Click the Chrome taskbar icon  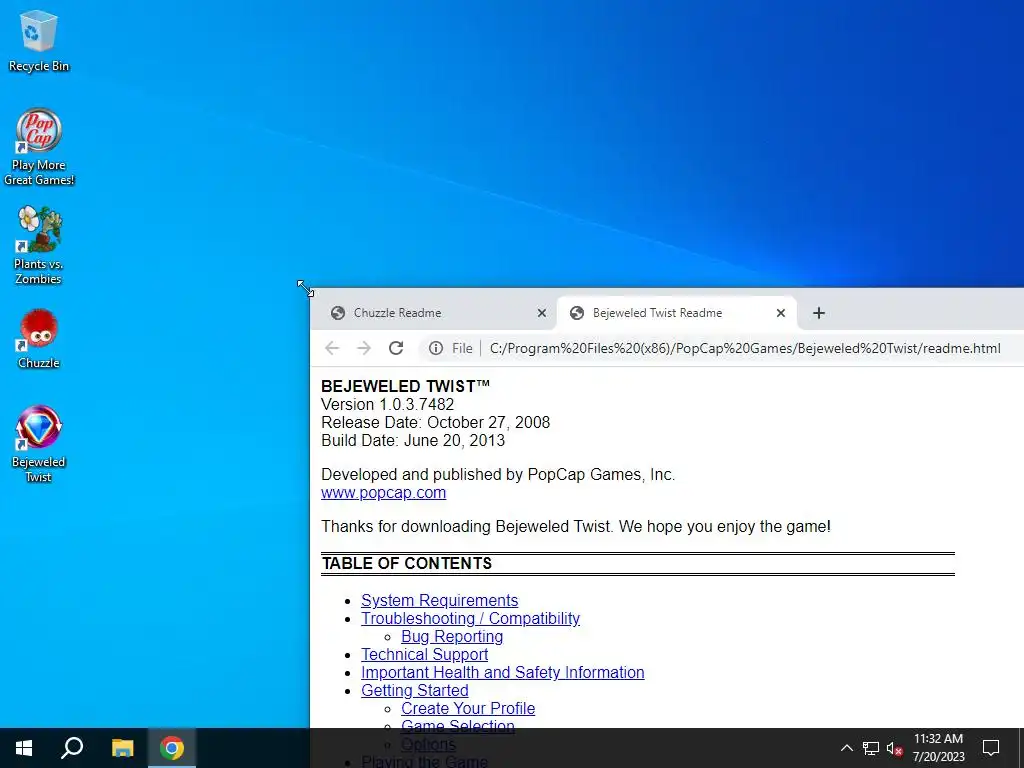[172, 748]
